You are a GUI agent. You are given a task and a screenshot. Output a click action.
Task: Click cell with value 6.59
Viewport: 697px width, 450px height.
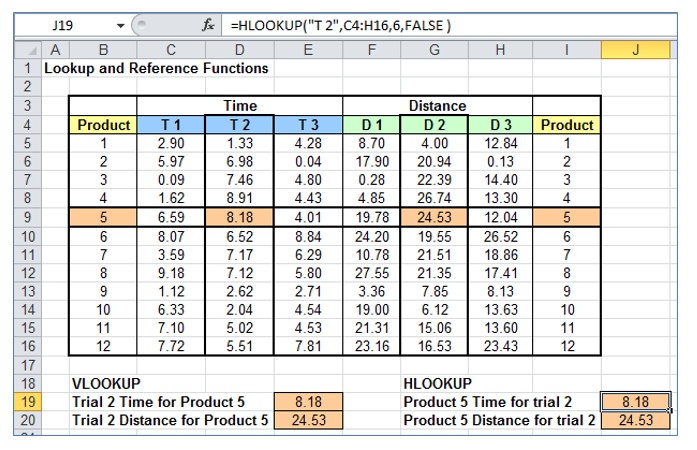tap(171, 217)
